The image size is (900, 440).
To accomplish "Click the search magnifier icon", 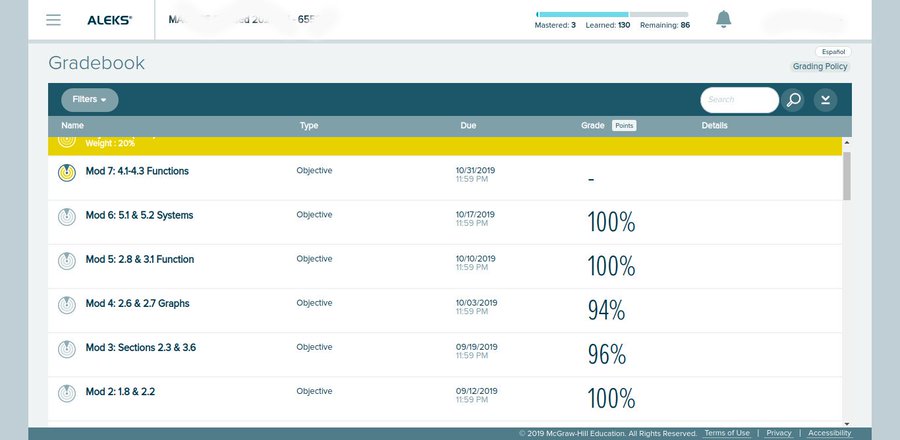I will [x=793, y=100].
